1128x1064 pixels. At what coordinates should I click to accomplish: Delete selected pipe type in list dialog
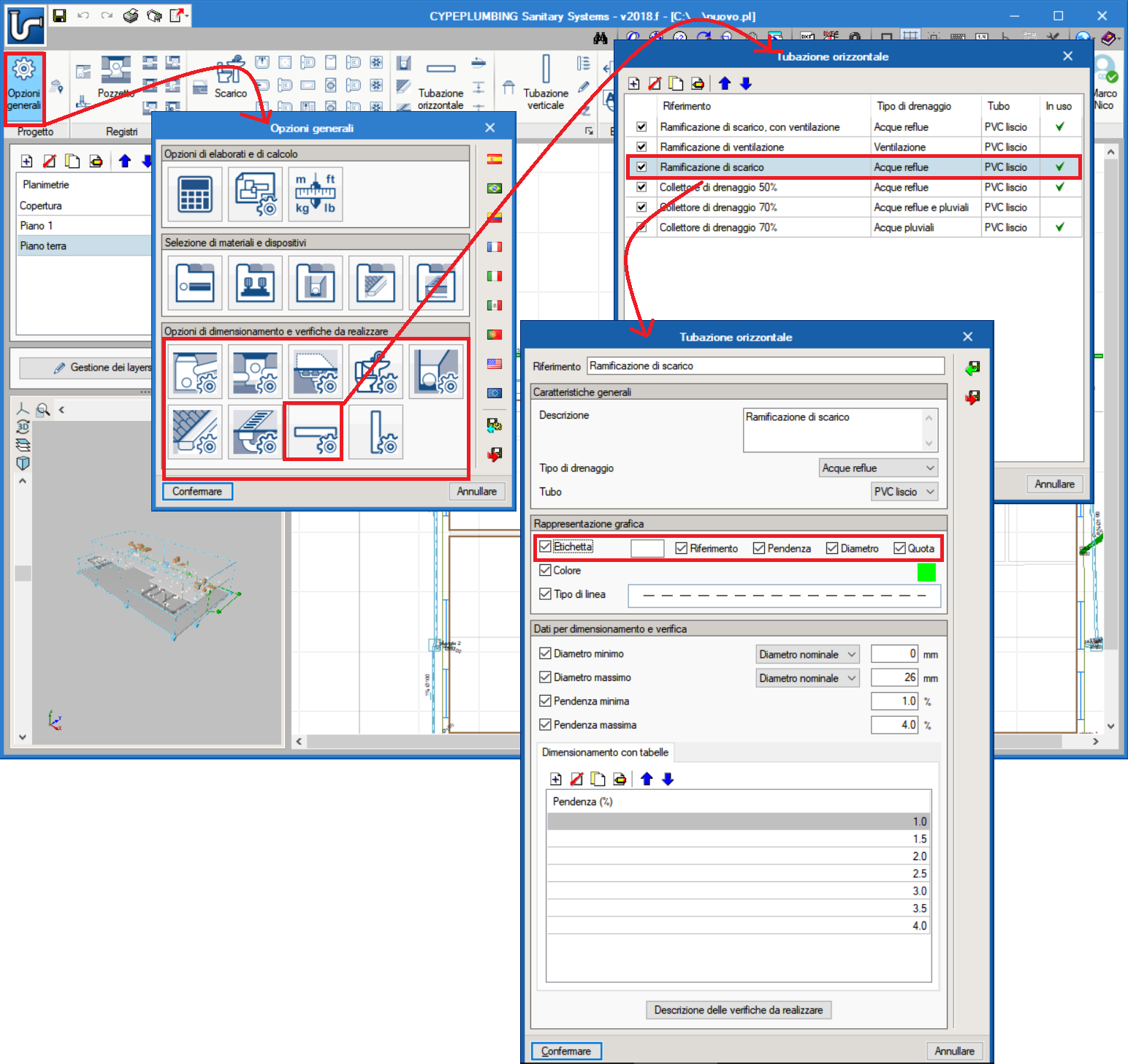[655, 83]
